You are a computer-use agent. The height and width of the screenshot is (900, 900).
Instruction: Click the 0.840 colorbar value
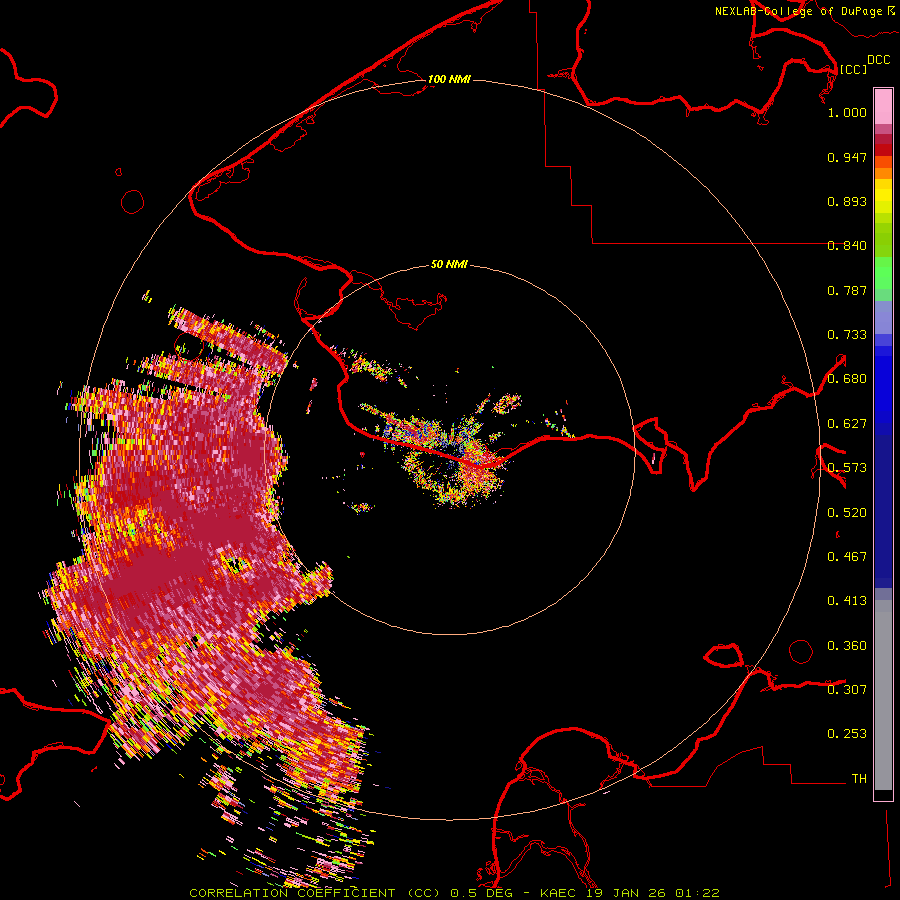pyautogui.click(x=847, y=246)
